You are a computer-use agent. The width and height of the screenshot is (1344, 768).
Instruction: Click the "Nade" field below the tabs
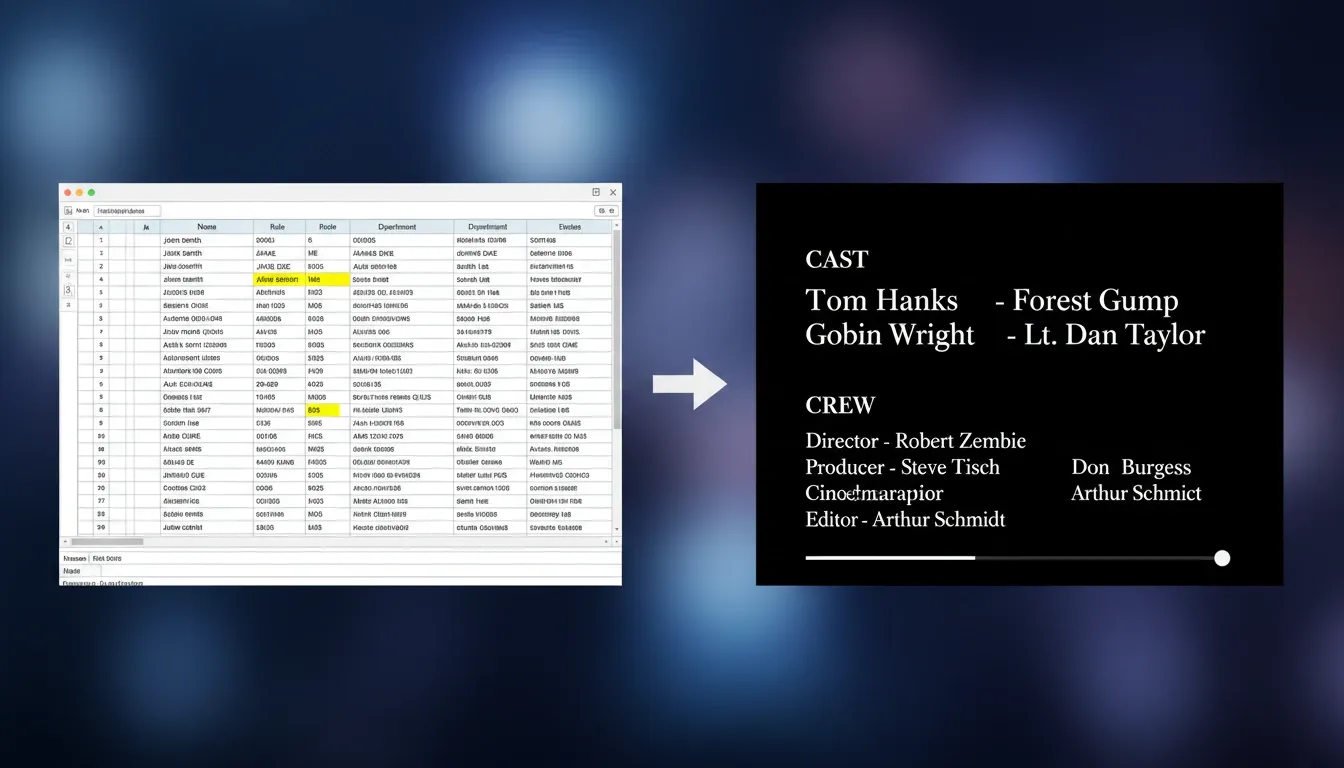point(81,571)
